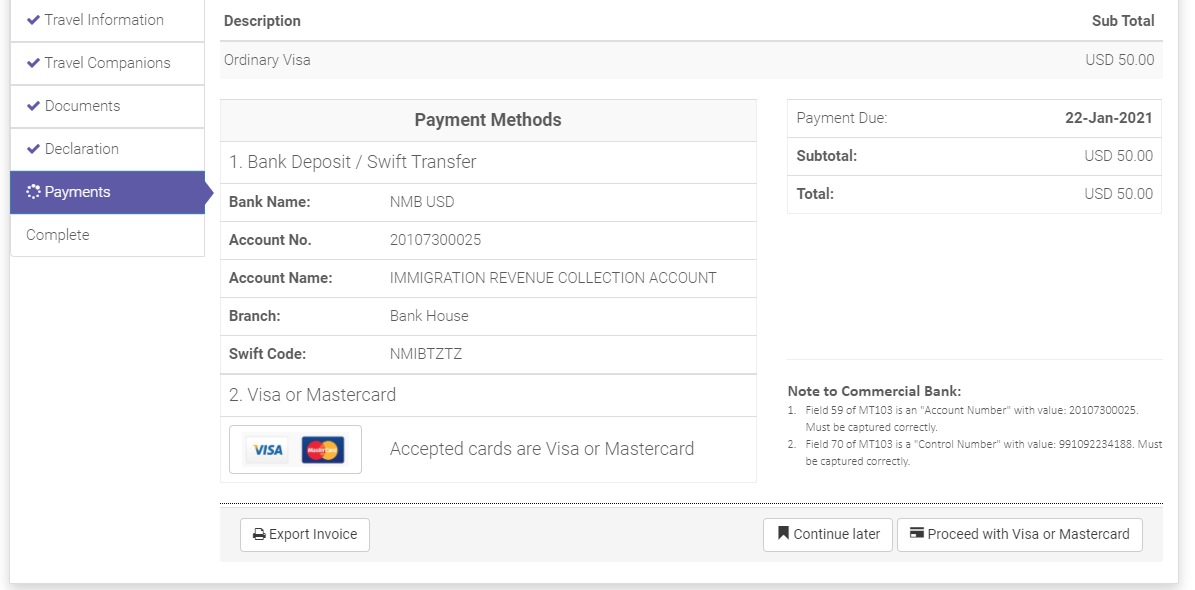1195x590 pixels.
Task: Click the Bank Deposit / Swift Transfer heading
Action: pos(353,162)
